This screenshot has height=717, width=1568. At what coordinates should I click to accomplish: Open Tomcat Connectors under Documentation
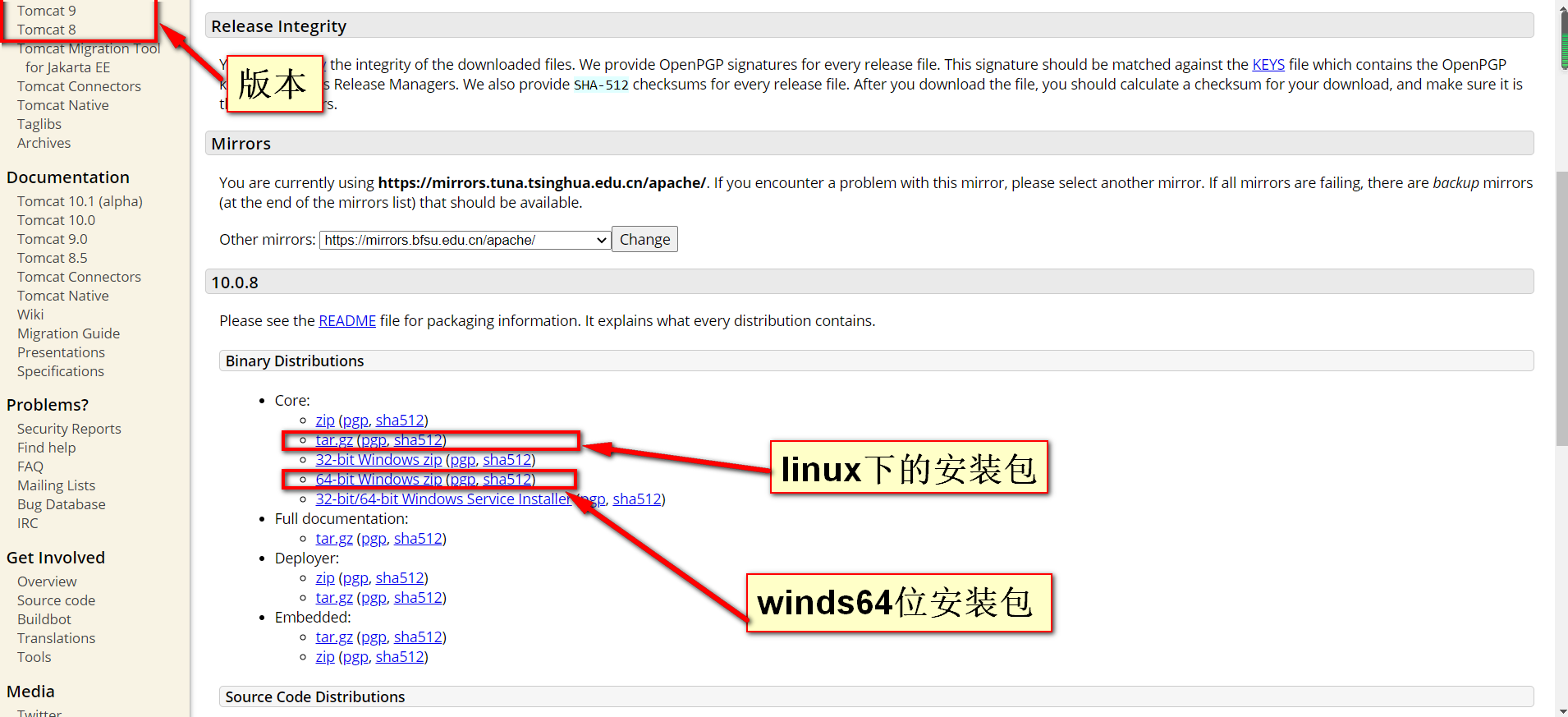click(79, 277)
